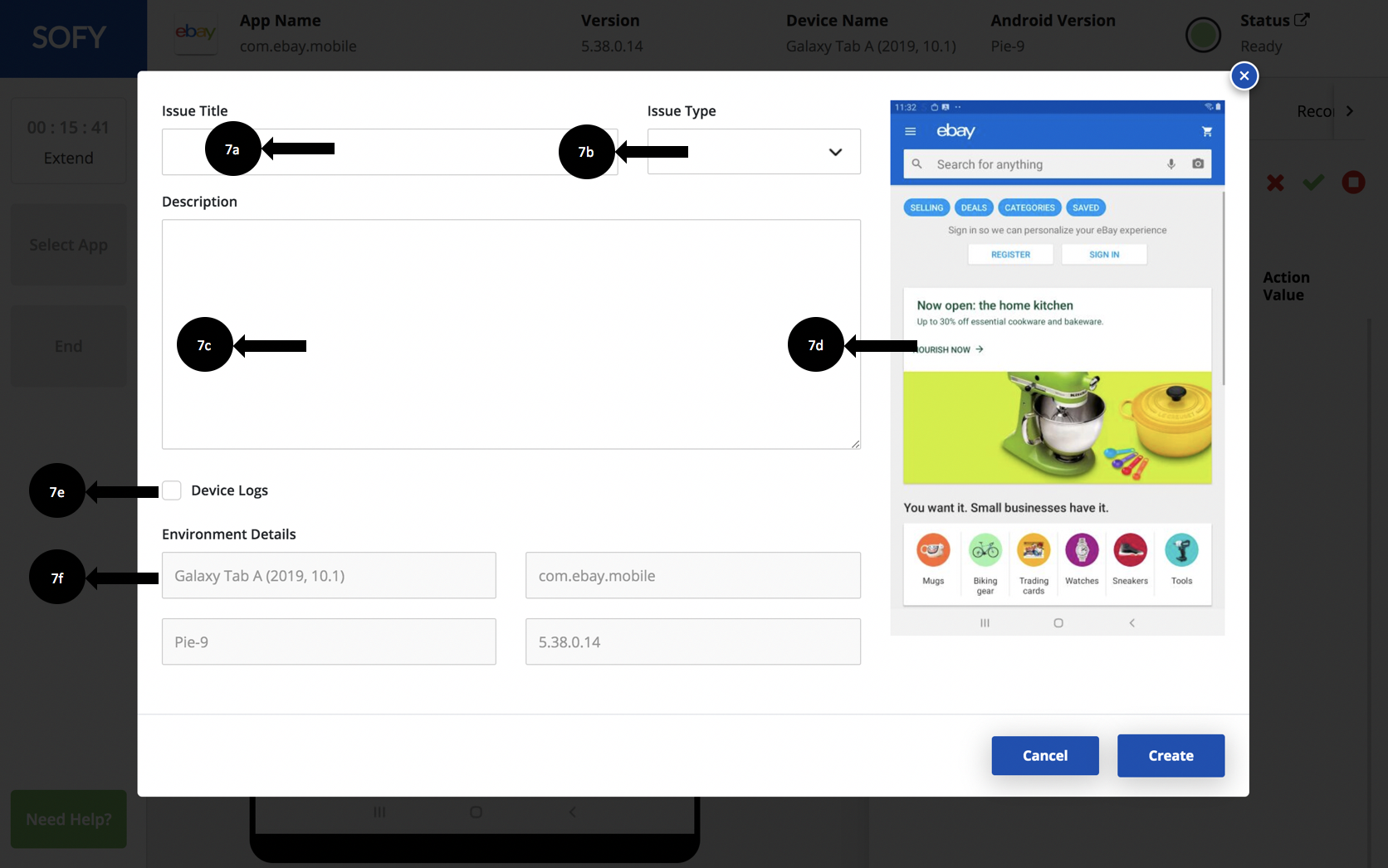This screenshot has width=1388, height=868.
Task: Open the Status external link icon
Action: click(1302, 20)
